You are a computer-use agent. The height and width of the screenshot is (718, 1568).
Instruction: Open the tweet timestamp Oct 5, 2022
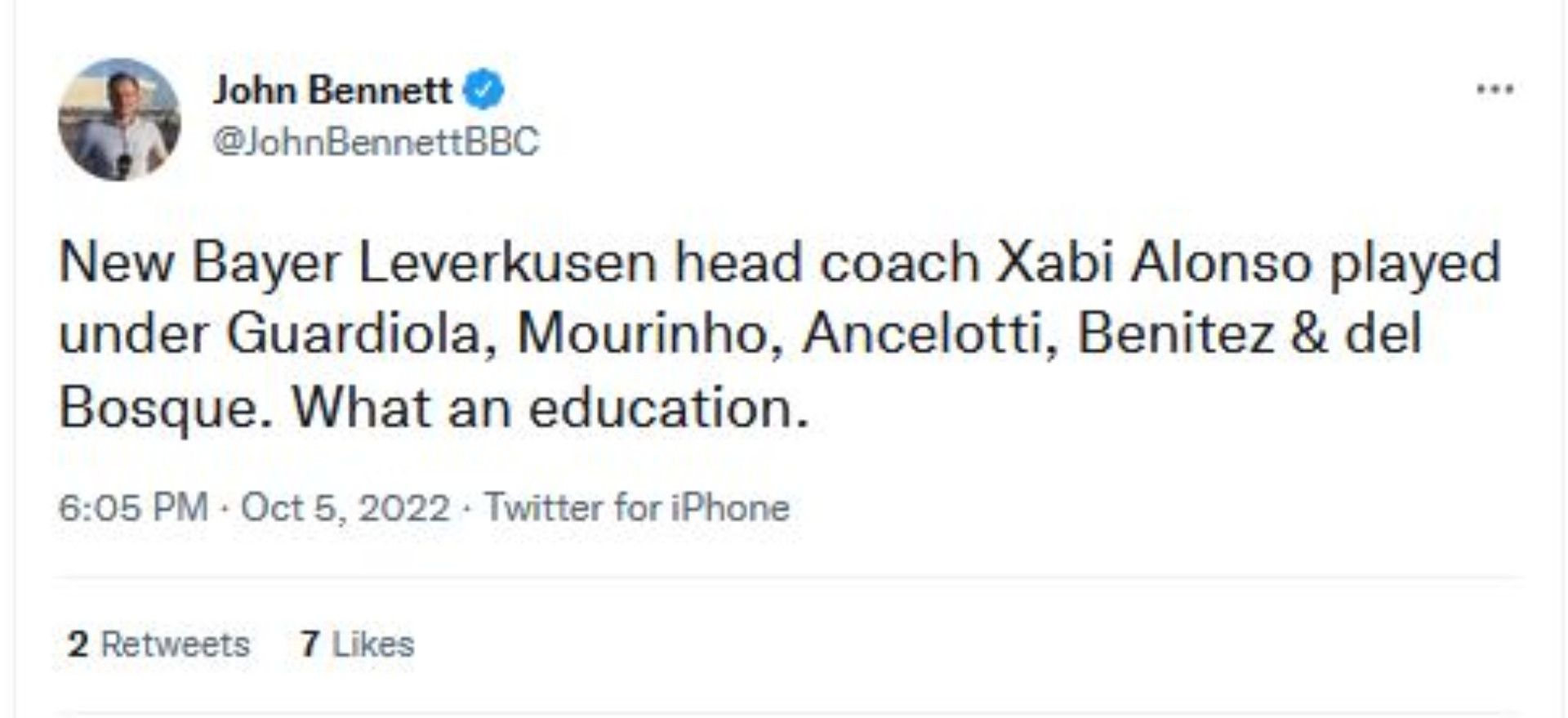click(346, 508)
